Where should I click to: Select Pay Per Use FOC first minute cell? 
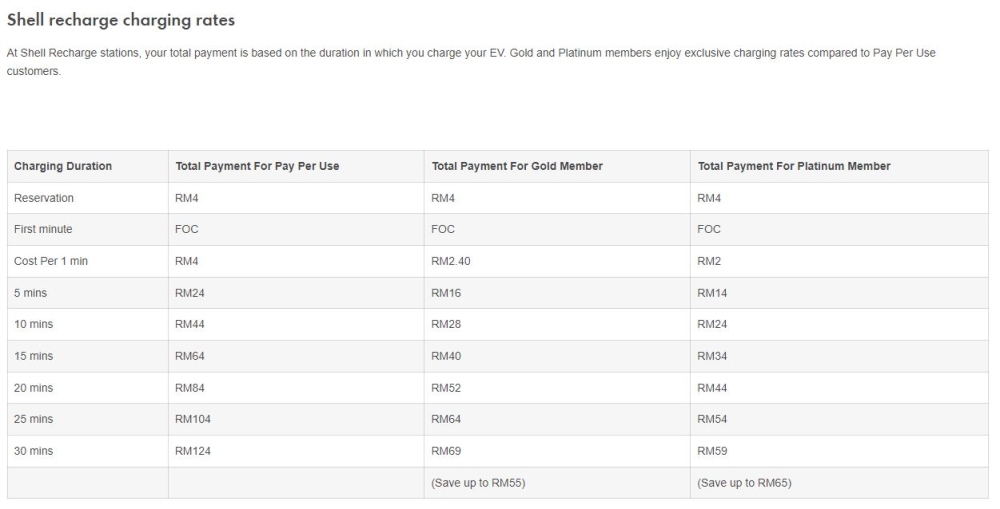[x=187, y=229]
